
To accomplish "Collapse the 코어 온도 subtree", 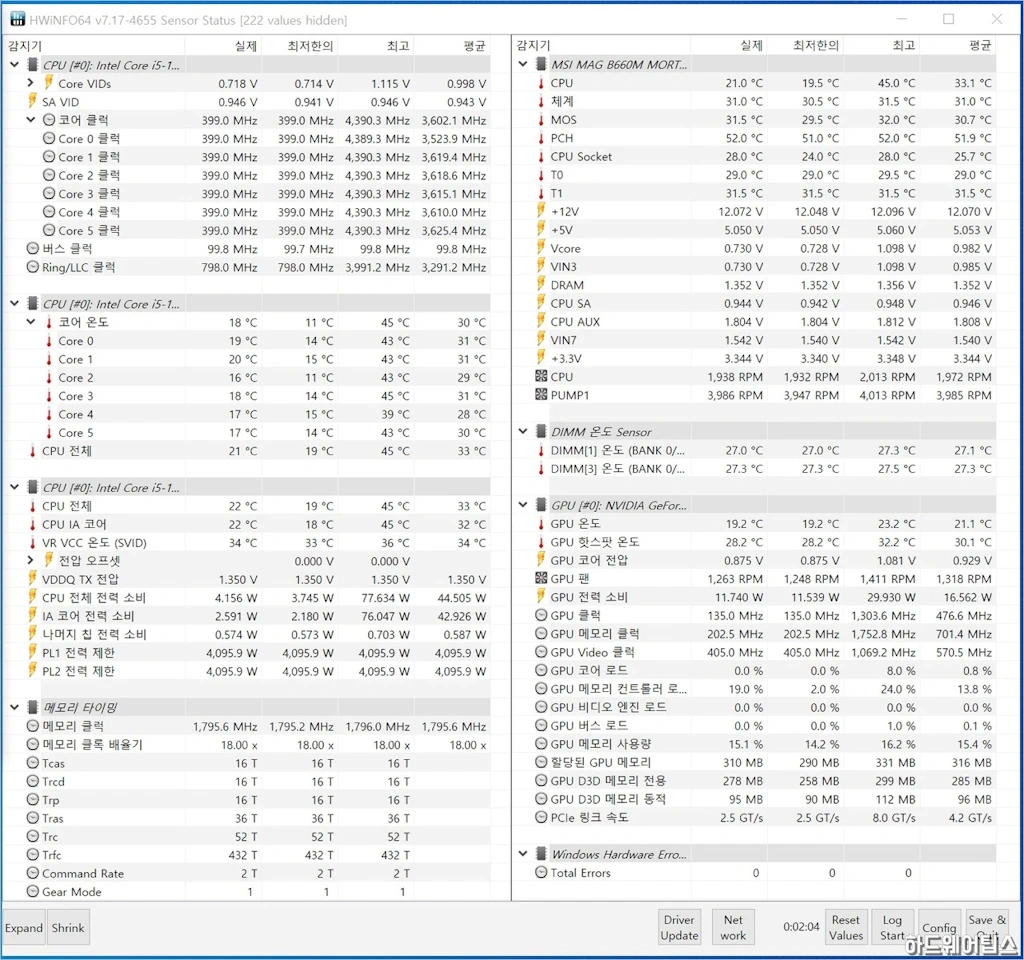I will 30,321.
